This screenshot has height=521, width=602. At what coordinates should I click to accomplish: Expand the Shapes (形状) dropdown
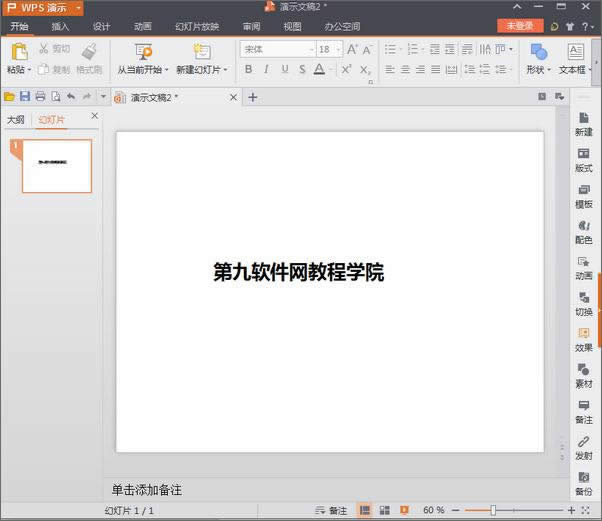point(539,70)
